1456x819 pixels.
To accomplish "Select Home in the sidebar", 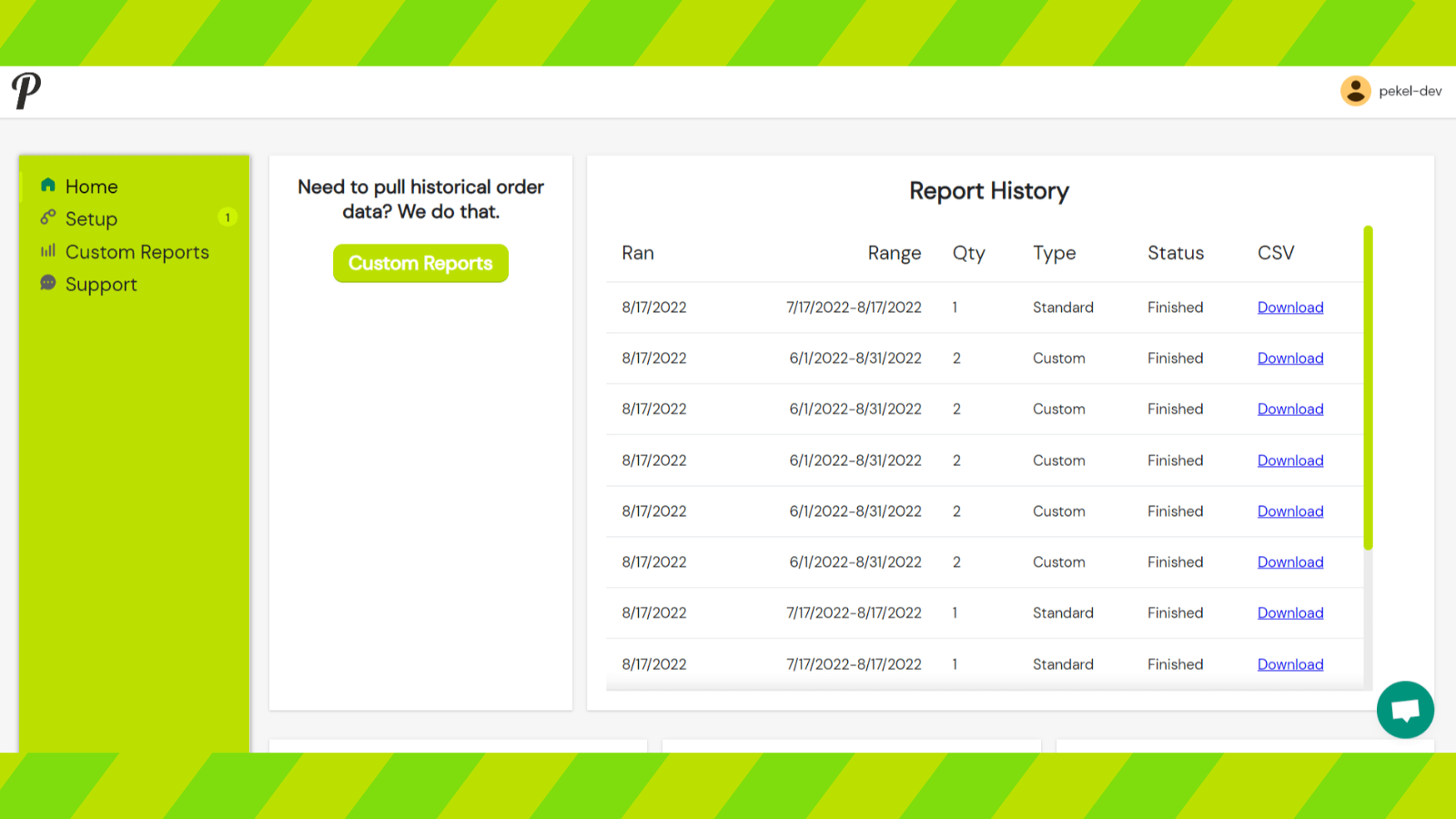I will tap(92, 187).
